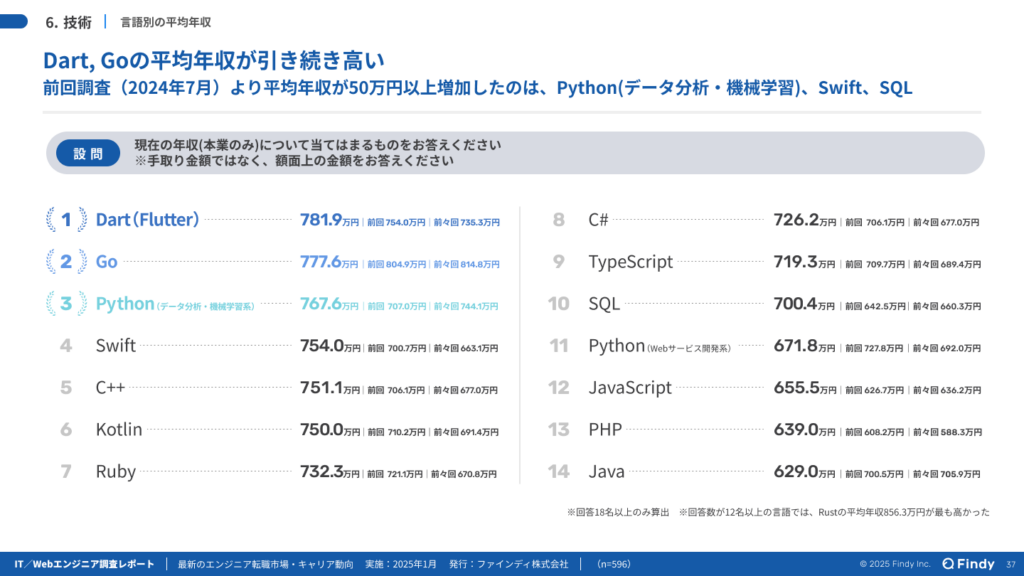Click the rank 1 laurel badge
The width and height of the screenshot is (1024, 576).
pyautogui.click(x=66, y=220)
